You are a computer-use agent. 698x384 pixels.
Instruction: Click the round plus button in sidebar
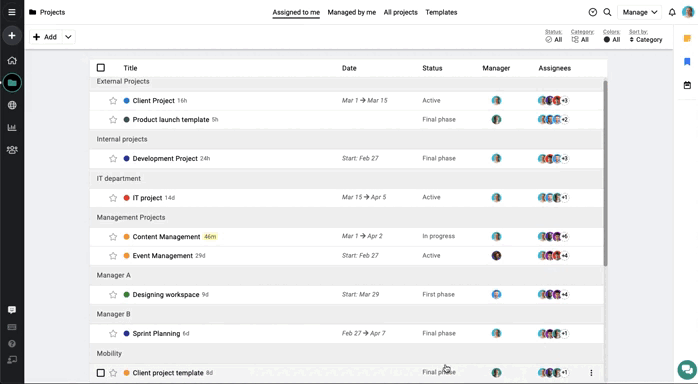click(12, 36)
